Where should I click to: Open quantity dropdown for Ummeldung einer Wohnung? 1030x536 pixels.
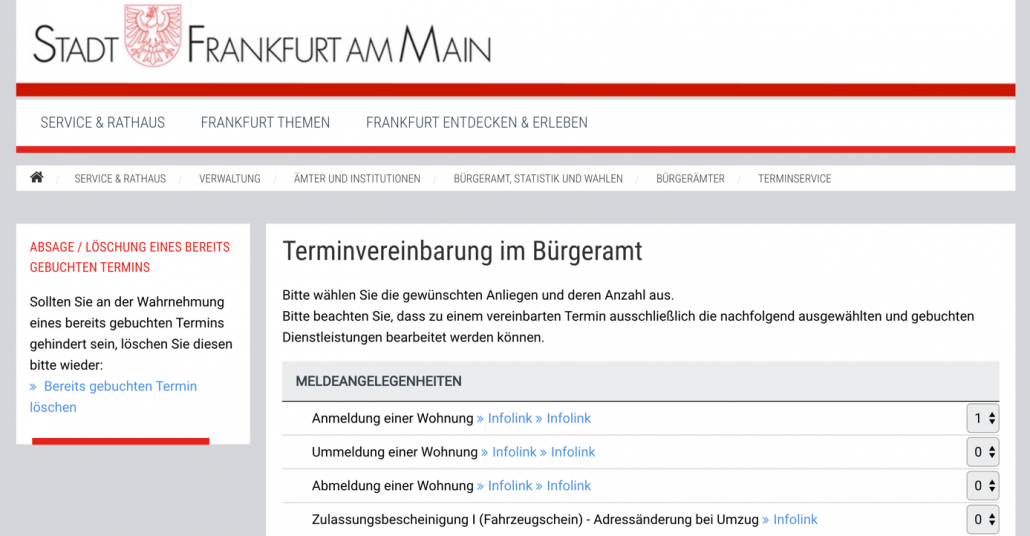click(x=984, y=453)
